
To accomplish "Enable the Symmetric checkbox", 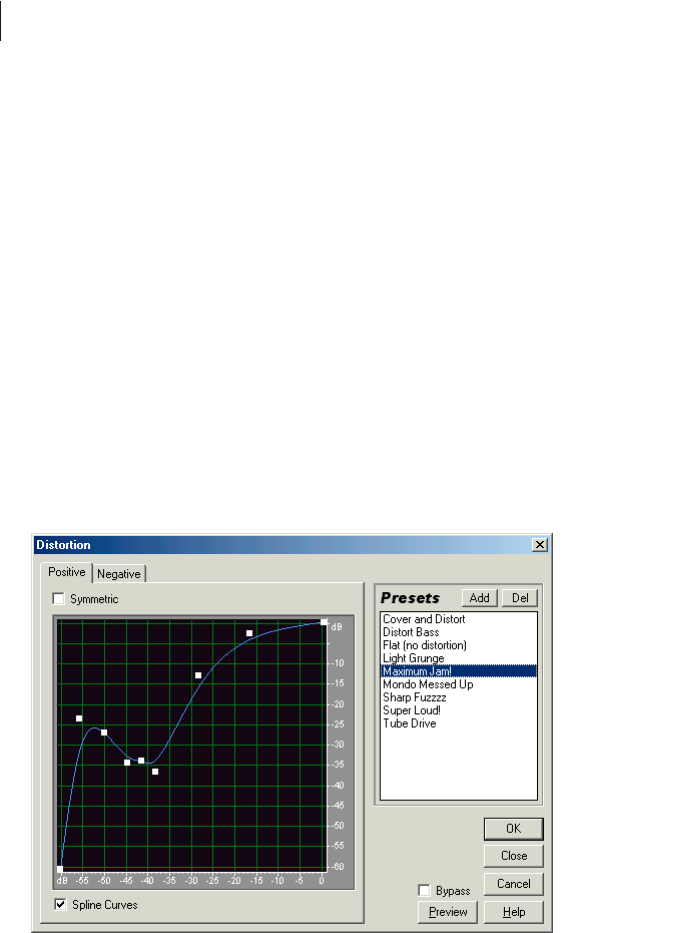I will [x=58, y=599].
